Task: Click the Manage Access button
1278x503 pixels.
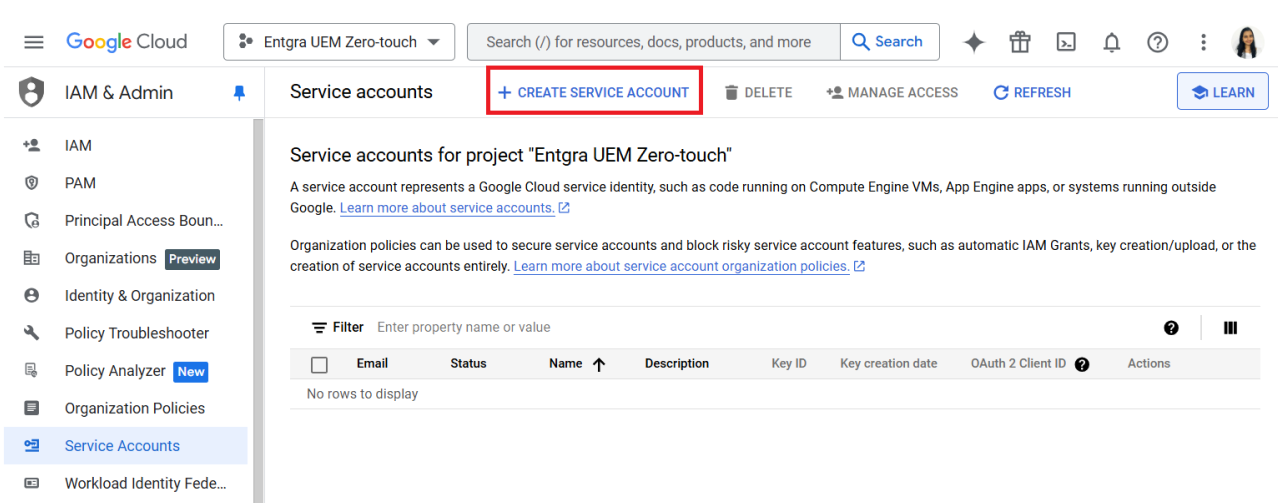Action: pos(892,92)
